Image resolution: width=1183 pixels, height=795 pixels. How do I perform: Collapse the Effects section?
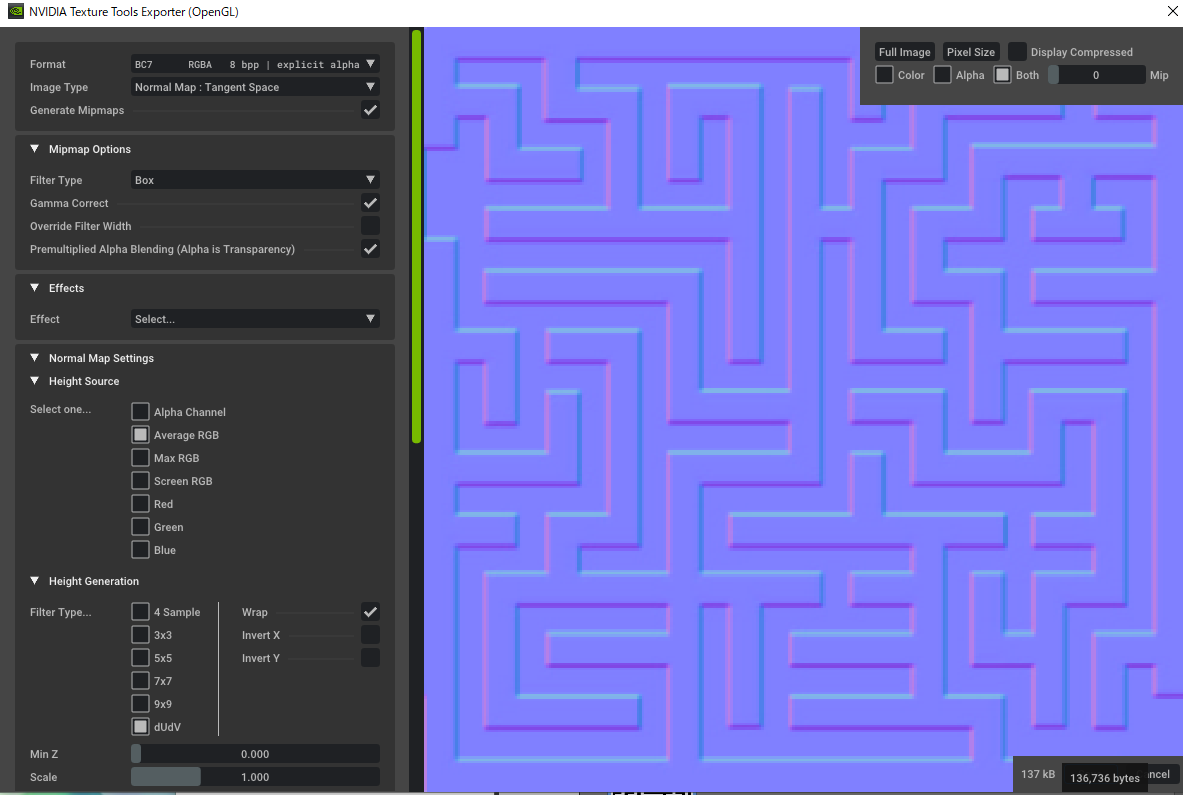(35, 288)
